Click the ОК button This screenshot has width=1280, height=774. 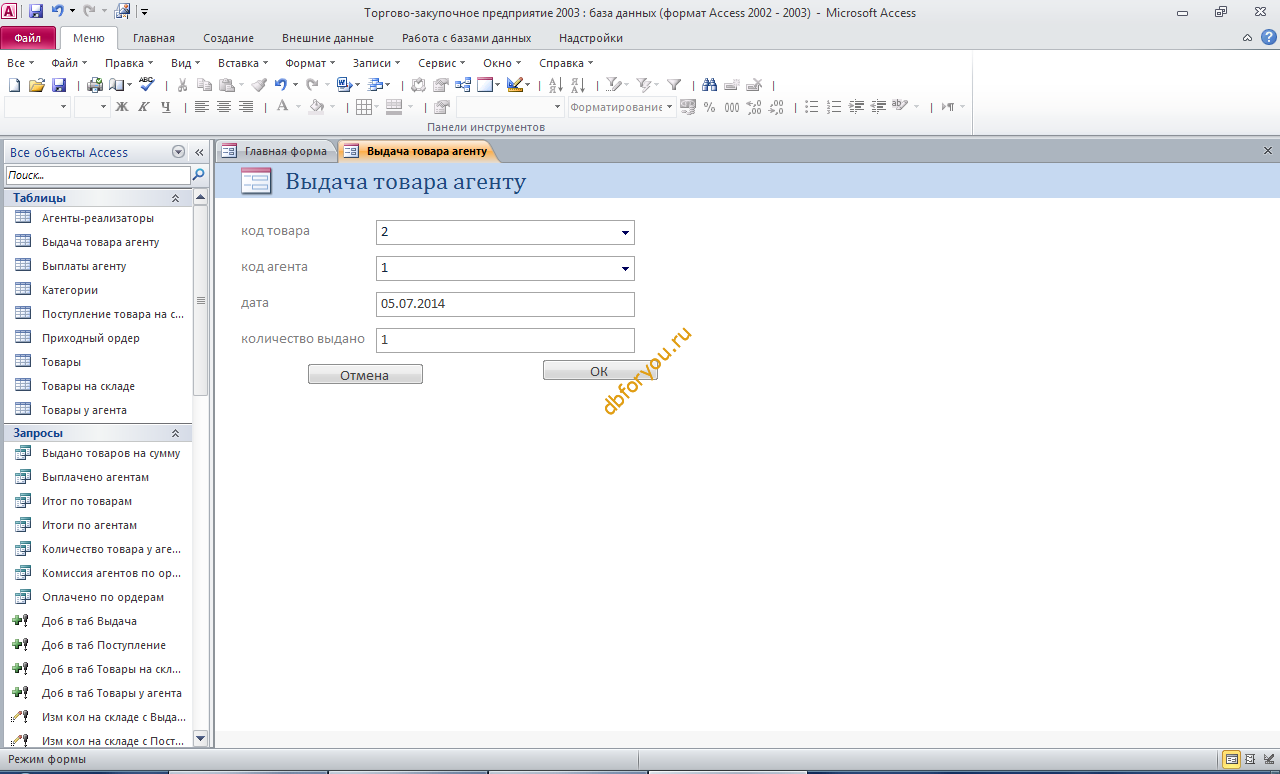(x=599, y=371)
